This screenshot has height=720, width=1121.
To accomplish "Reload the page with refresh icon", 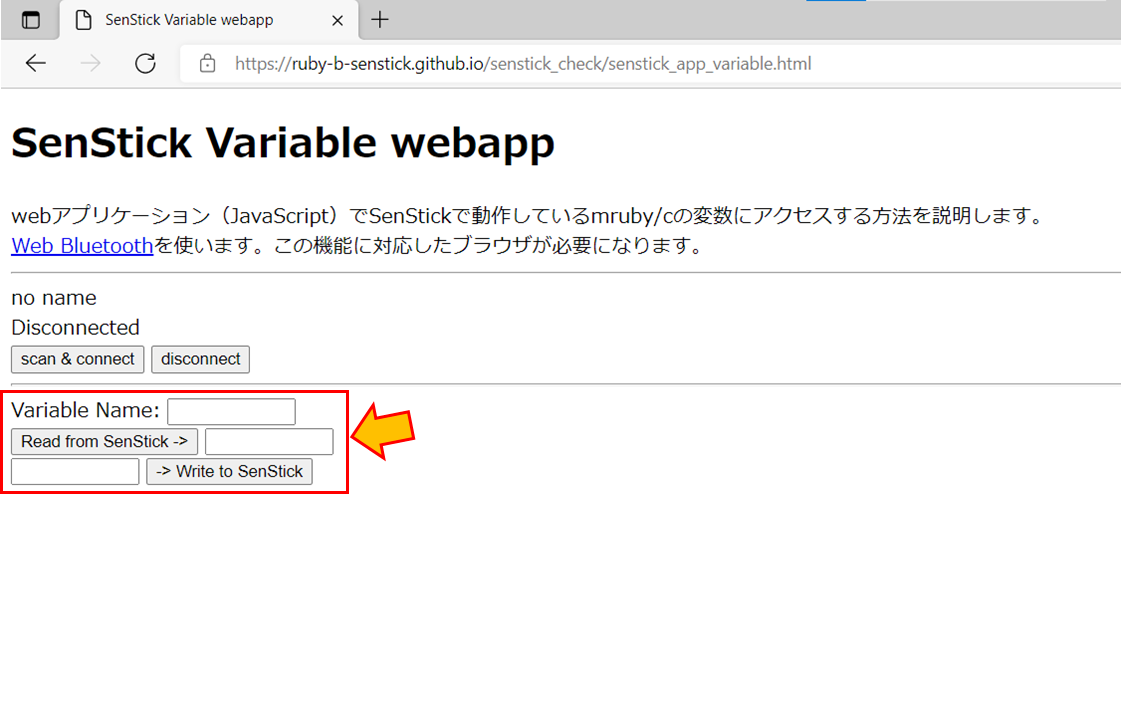I will (x=145, y=64).
